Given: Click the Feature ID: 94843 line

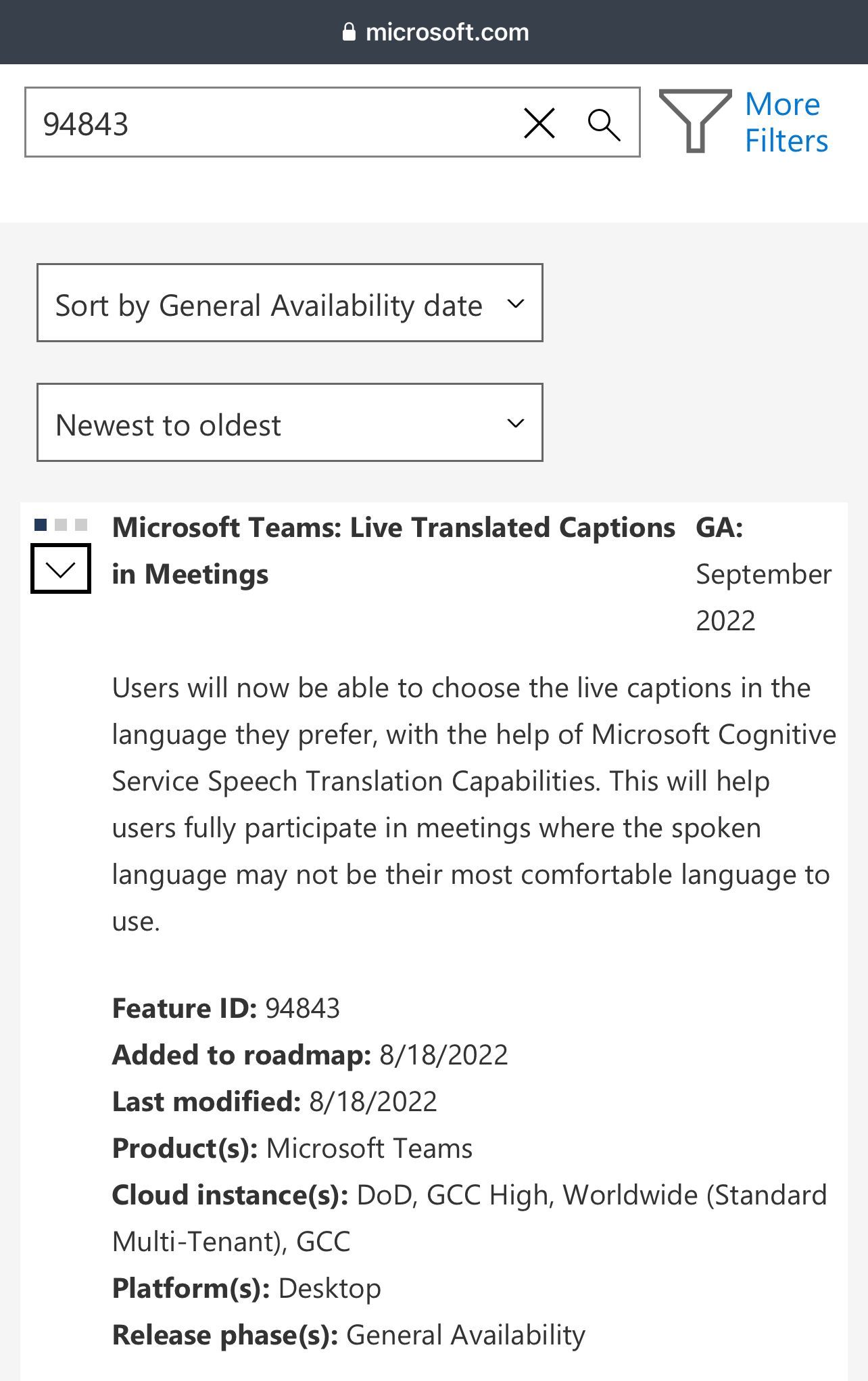Looking at the screenshot, I should [226, 1008].
